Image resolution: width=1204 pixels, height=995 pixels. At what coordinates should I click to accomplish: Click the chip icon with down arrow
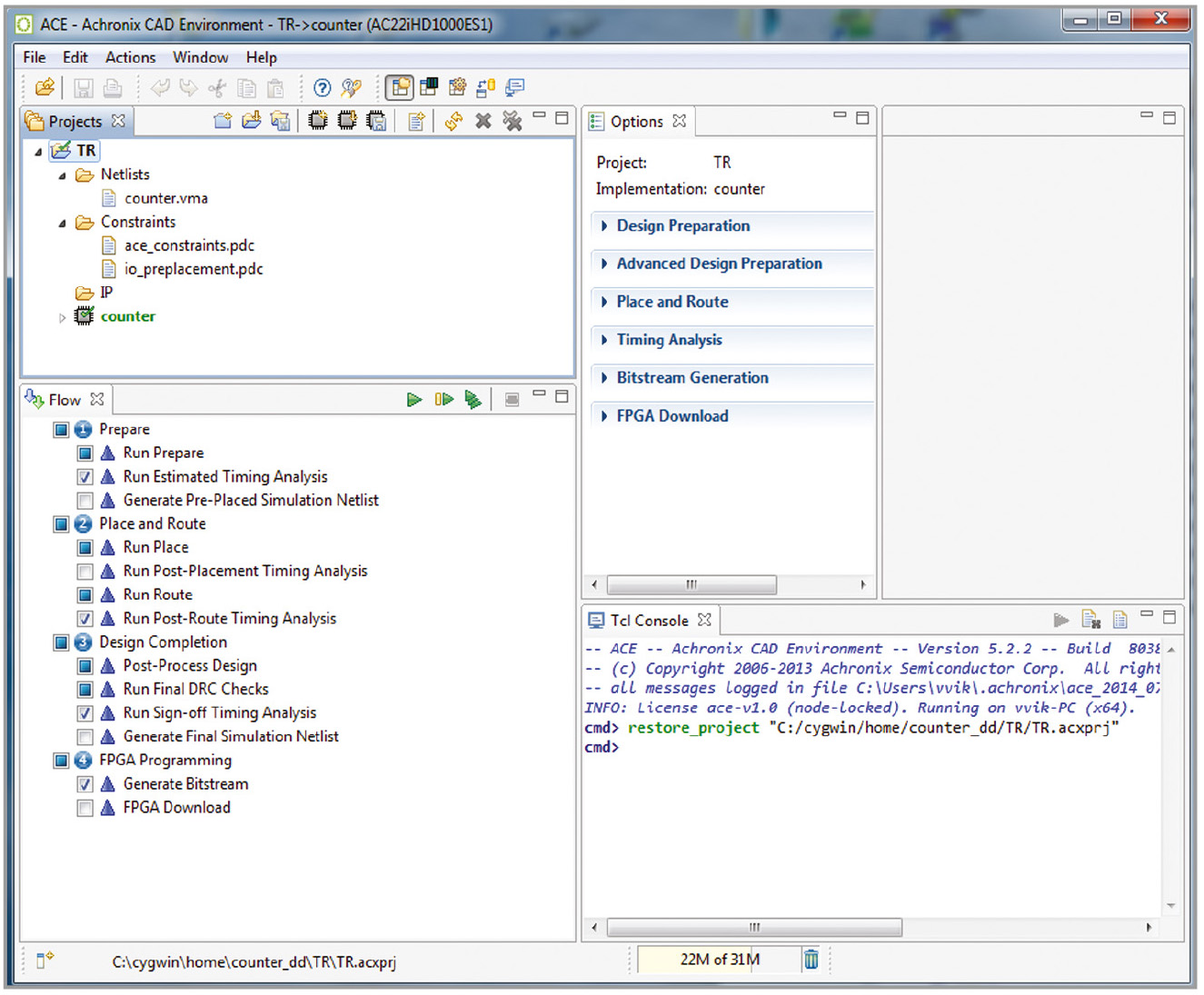(347, 121)
